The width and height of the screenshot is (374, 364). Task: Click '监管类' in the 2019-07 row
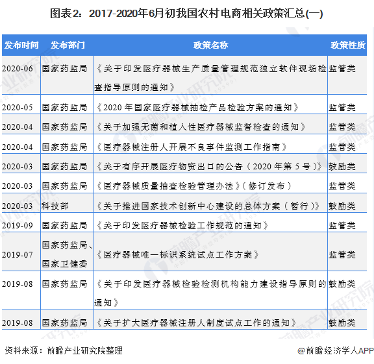(x=342, y=255)
